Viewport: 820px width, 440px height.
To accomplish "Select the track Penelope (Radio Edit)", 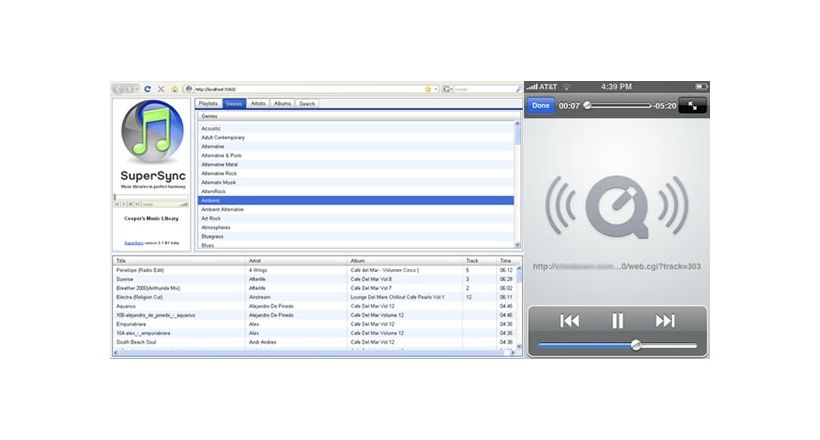I will click(314, 270).
